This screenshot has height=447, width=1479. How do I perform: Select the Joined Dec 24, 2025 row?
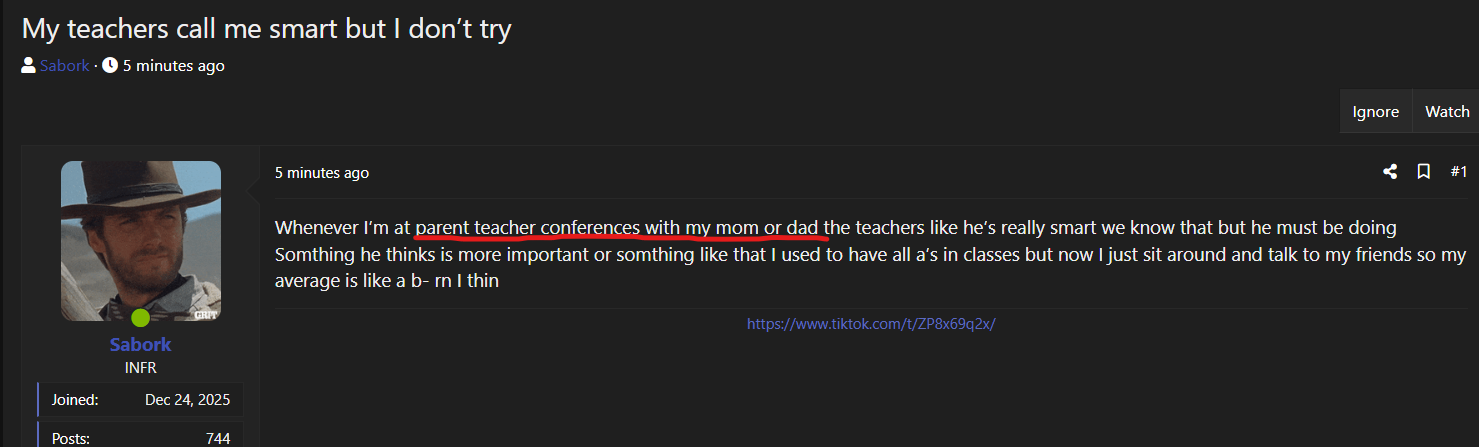[140, 400]
